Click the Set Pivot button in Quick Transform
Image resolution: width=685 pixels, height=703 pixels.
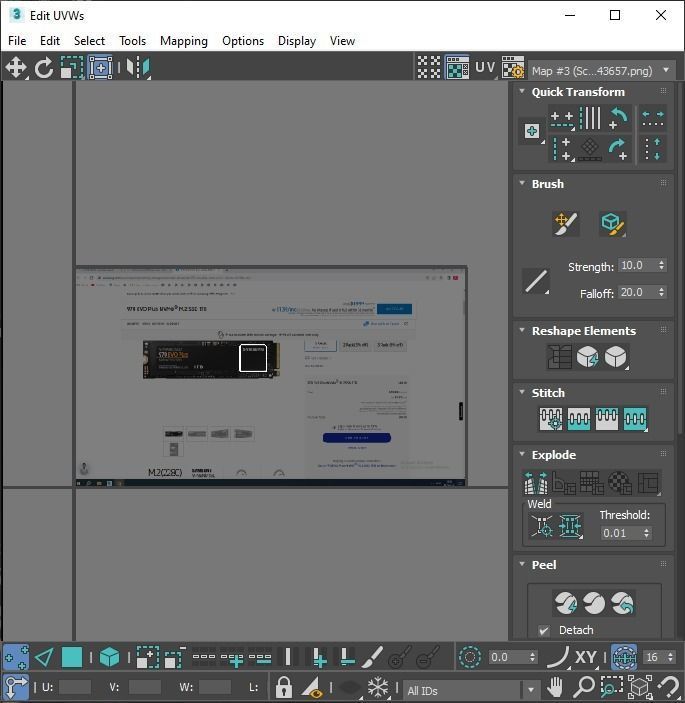pos(532,131)
